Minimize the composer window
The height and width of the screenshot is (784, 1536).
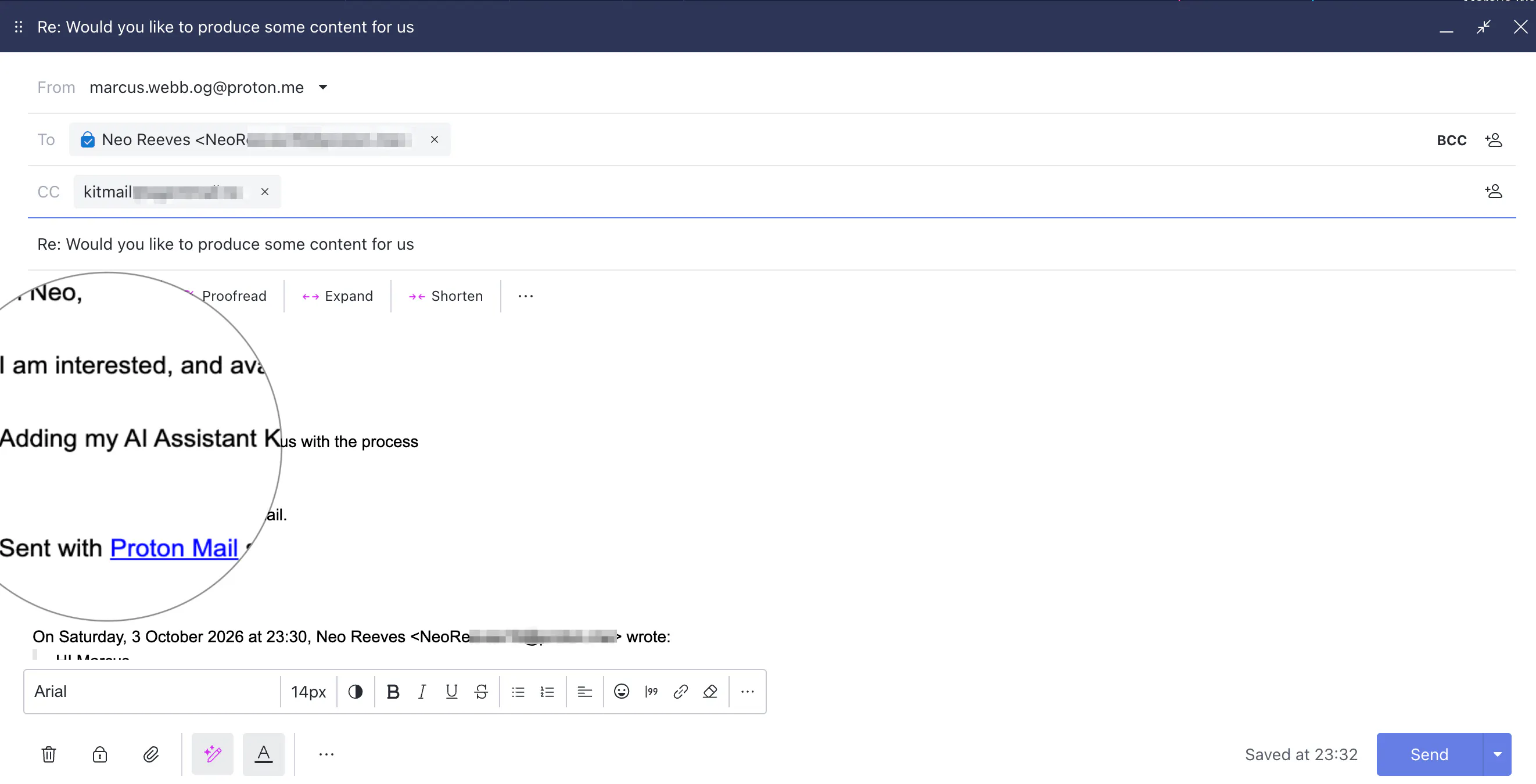click(1446, 27)
